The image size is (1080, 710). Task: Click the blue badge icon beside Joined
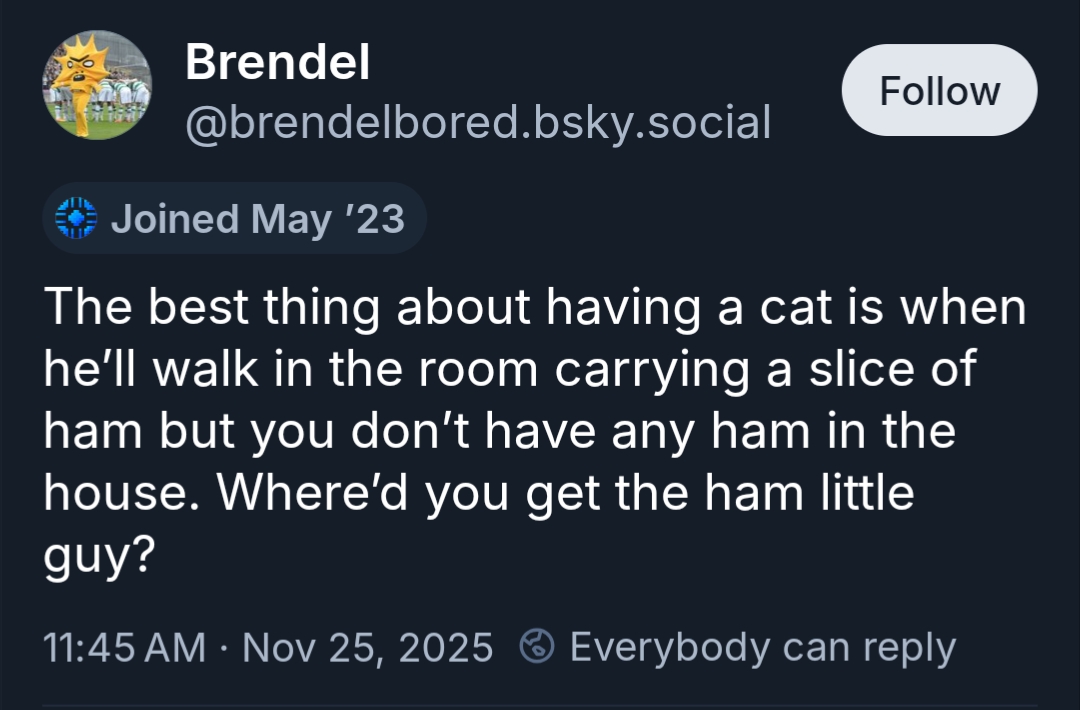coord(75,218)
